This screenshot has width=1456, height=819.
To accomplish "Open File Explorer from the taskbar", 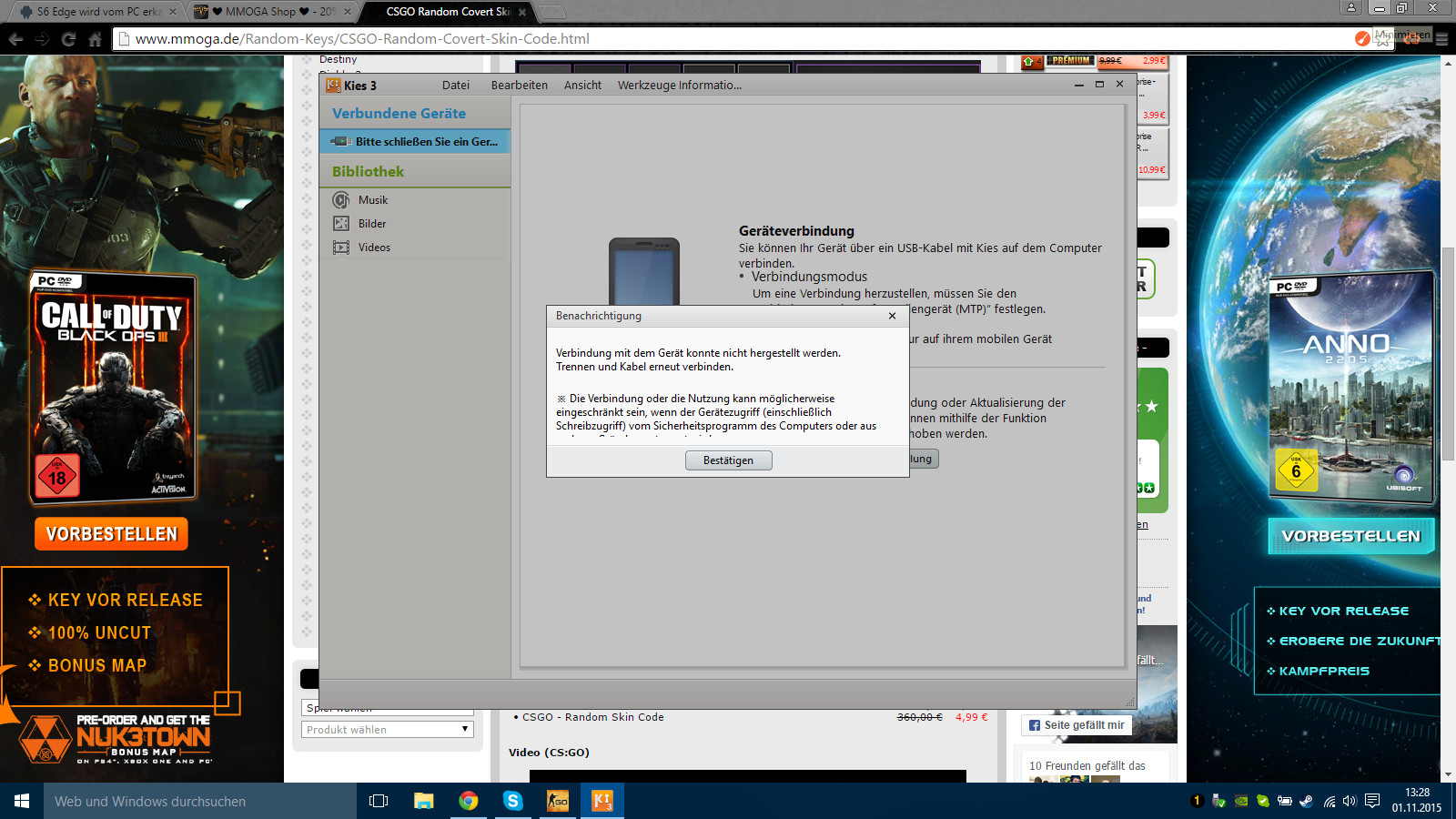I will (x=424, y=801).
